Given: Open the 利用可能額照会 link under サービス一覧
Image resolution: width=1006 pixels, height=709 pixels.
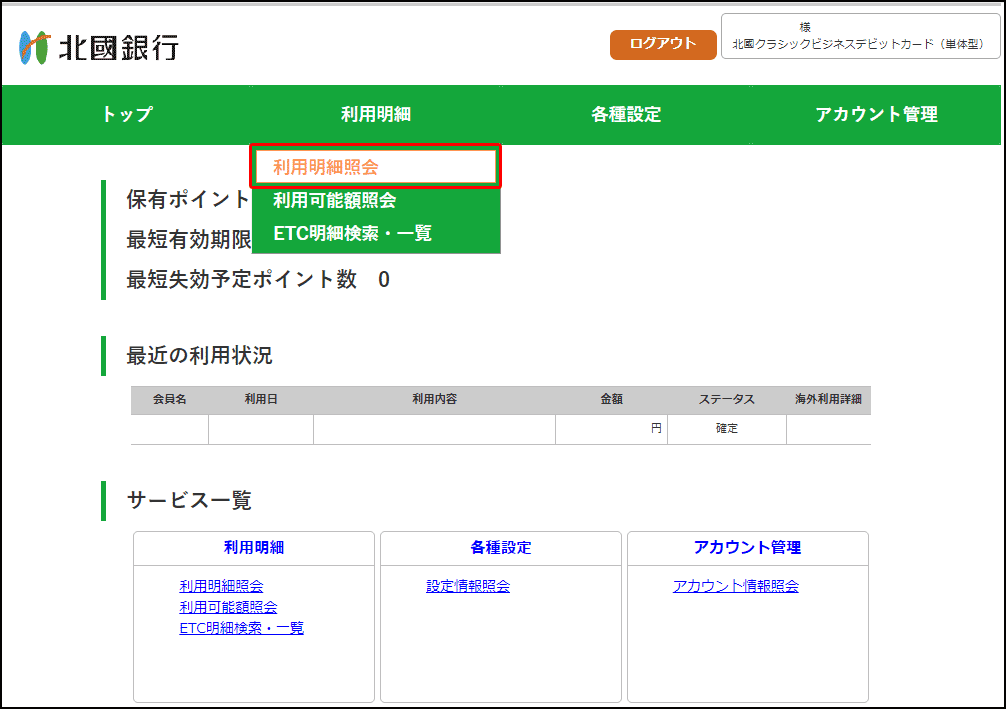Looking at the screenshot, I should (228, 607).
